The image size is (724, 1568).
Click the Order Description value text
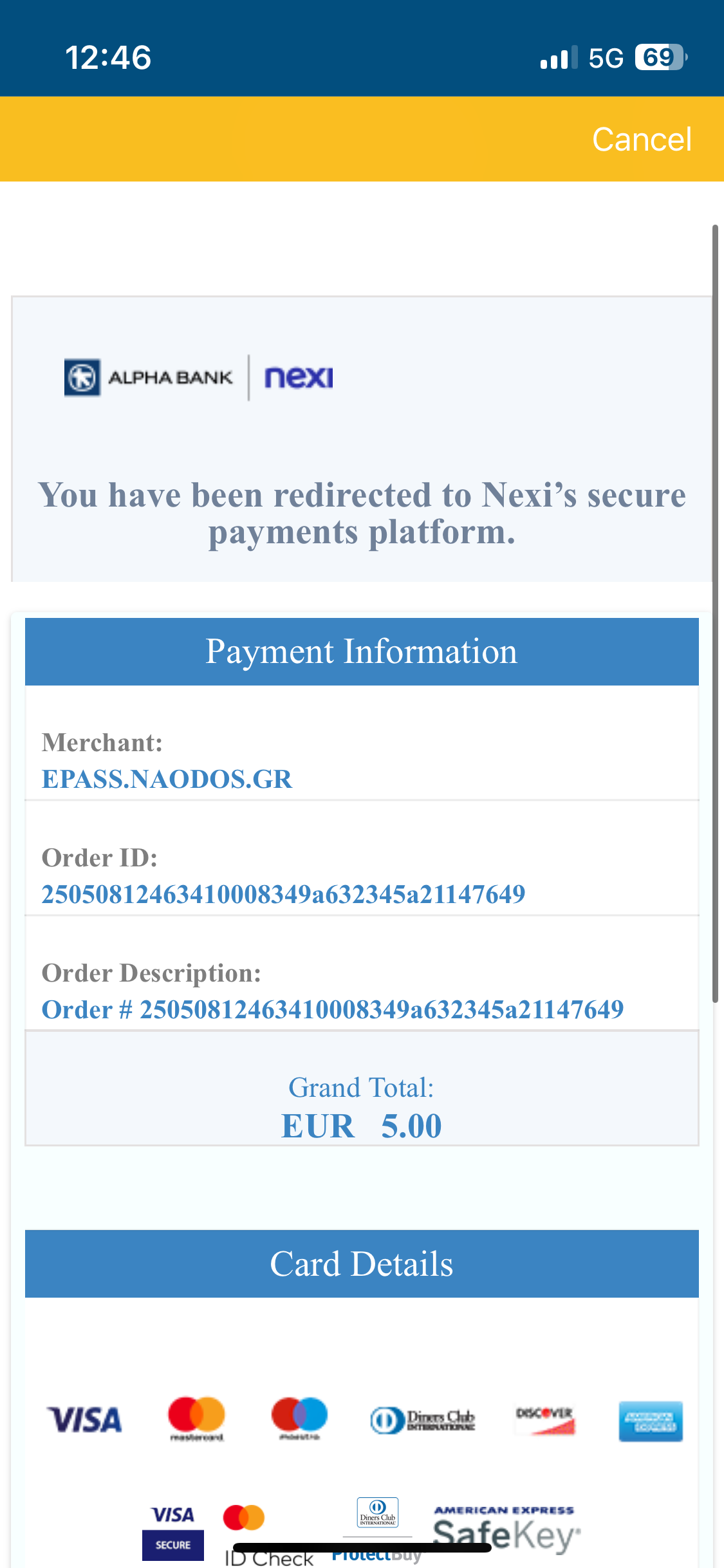[x=332, y=1009]
